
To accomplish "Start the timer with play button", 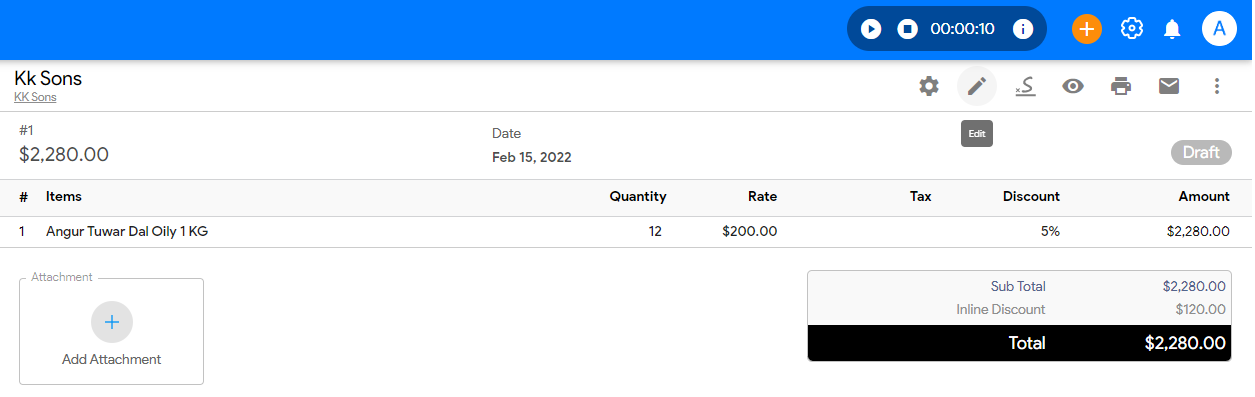I will point(871,29).
